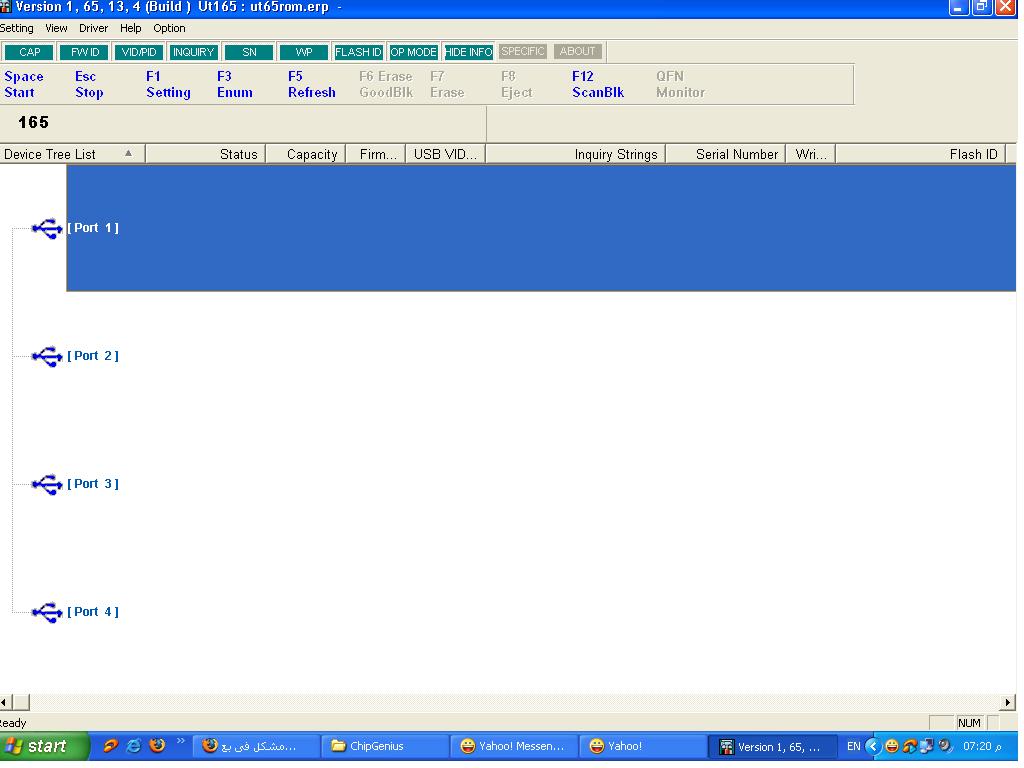Launch Internet Explorer from quick launch
Screen dimensions: 1024x768
point(134,746)
